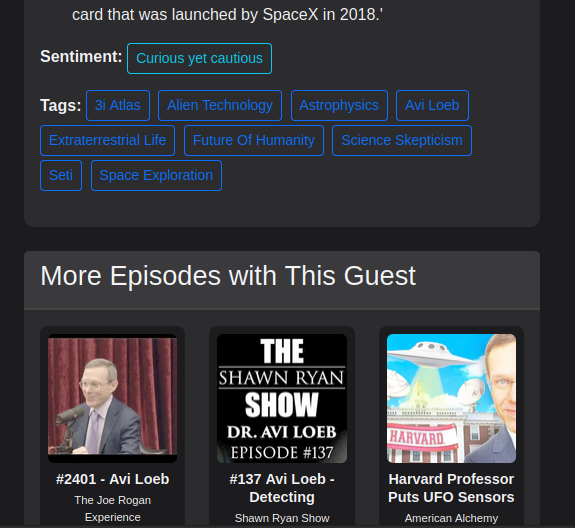Select the Seti tag
The height and width of the screenshot is (528, 575).
pos(61,175)
